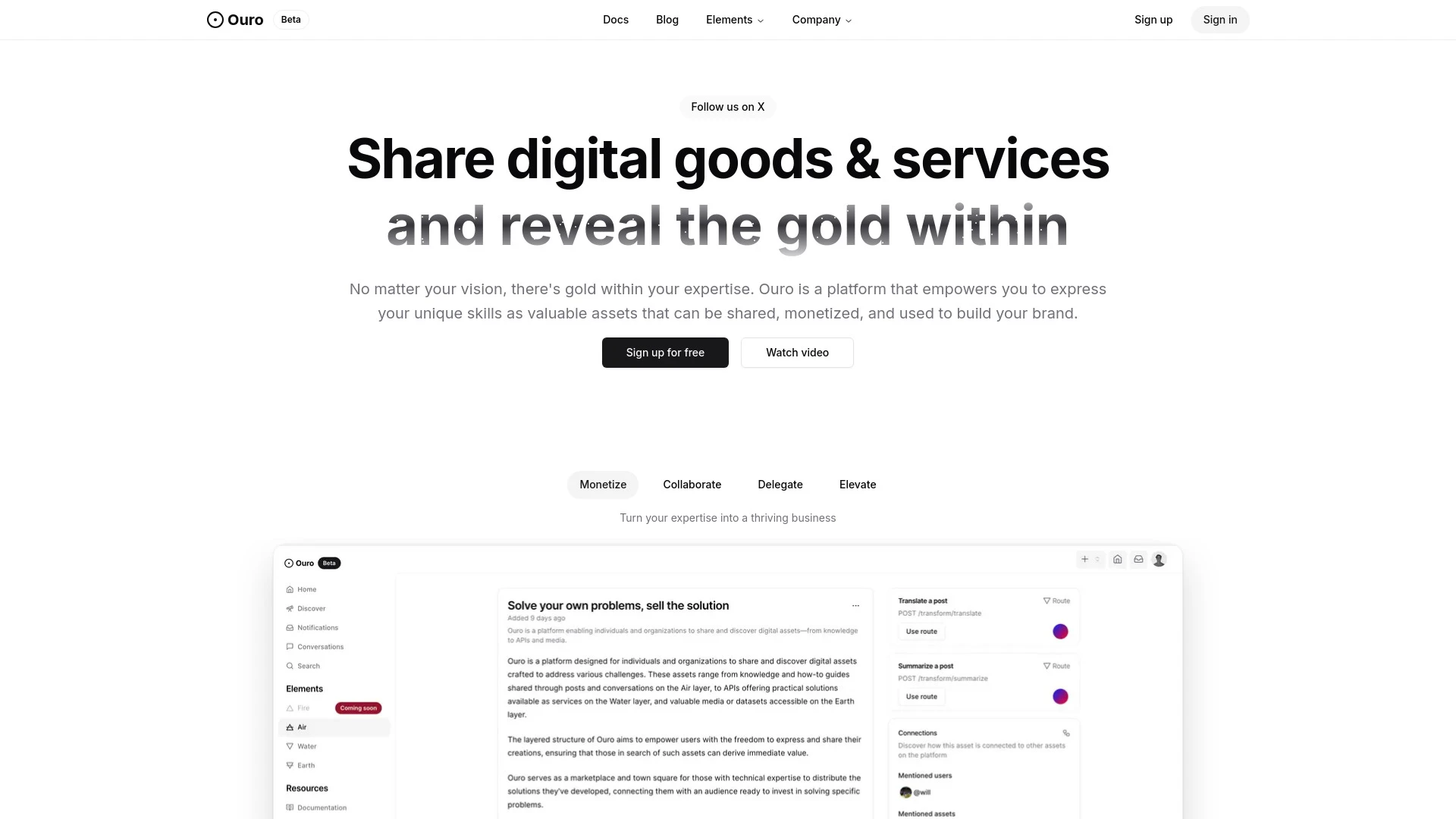
Task: Click the Use route button for Translate
Action: click(922, 631)
